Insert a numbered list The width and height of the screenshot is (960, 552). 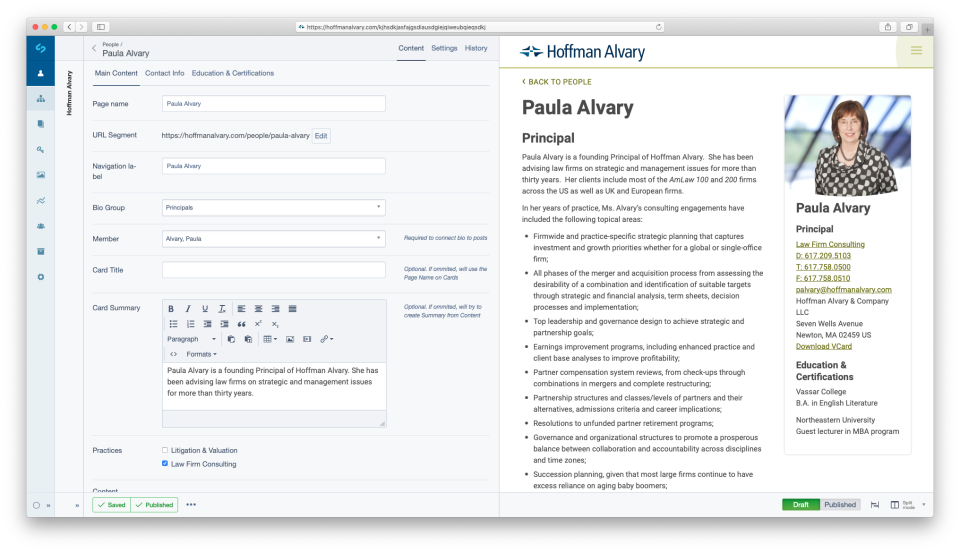point(190,324)
